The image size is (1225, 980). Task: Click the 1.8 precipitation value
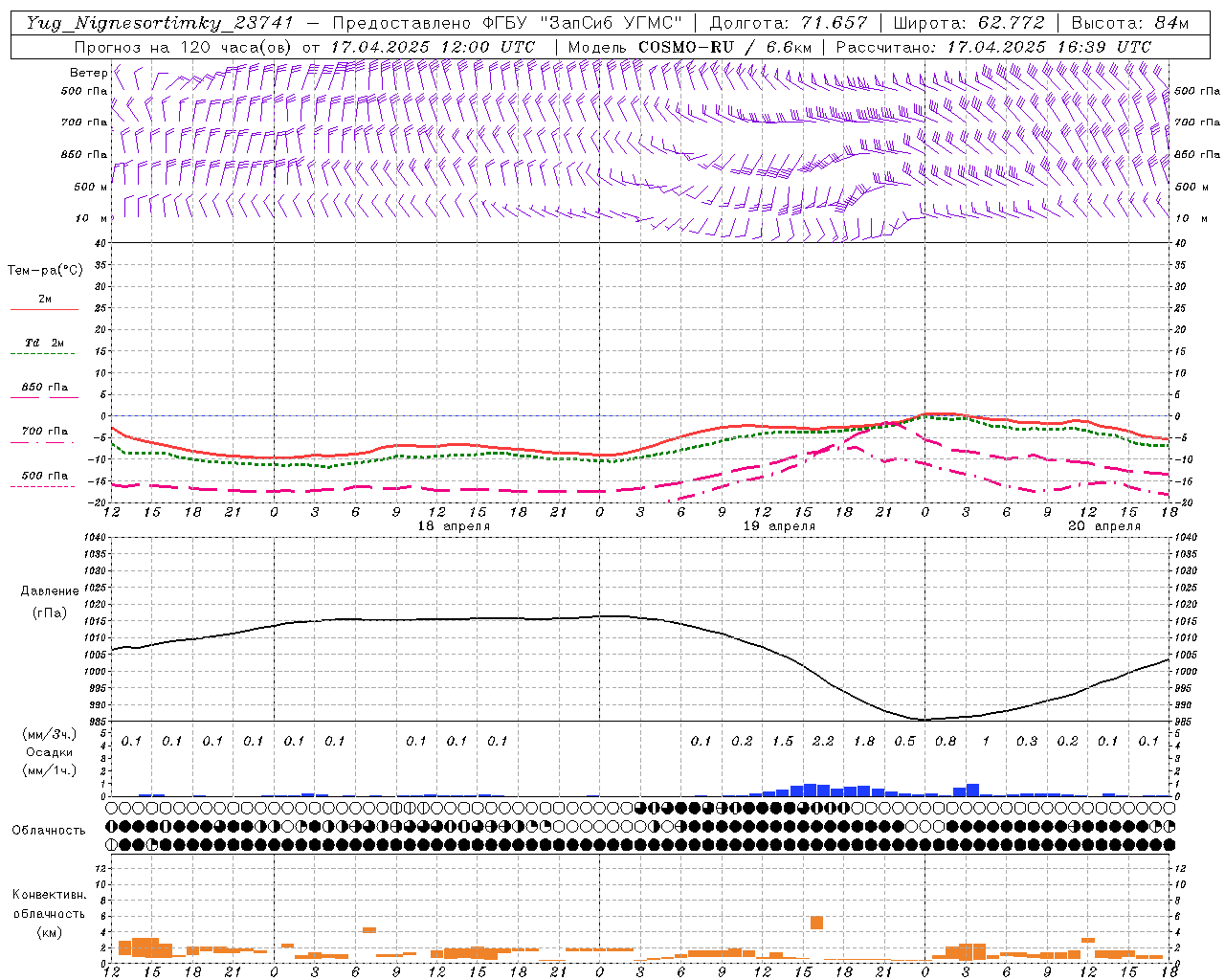[864, 741]
